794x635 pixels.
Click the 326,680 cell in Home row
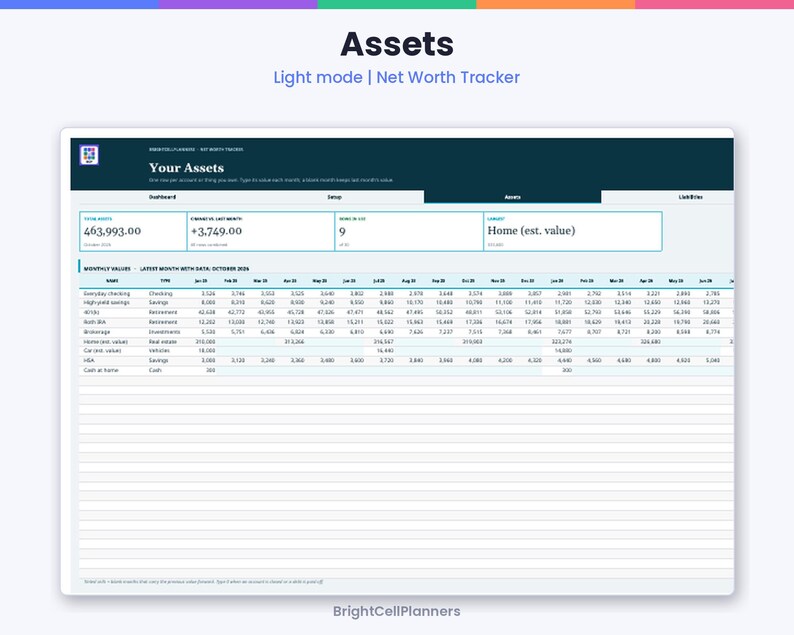(x=650, y=342)
